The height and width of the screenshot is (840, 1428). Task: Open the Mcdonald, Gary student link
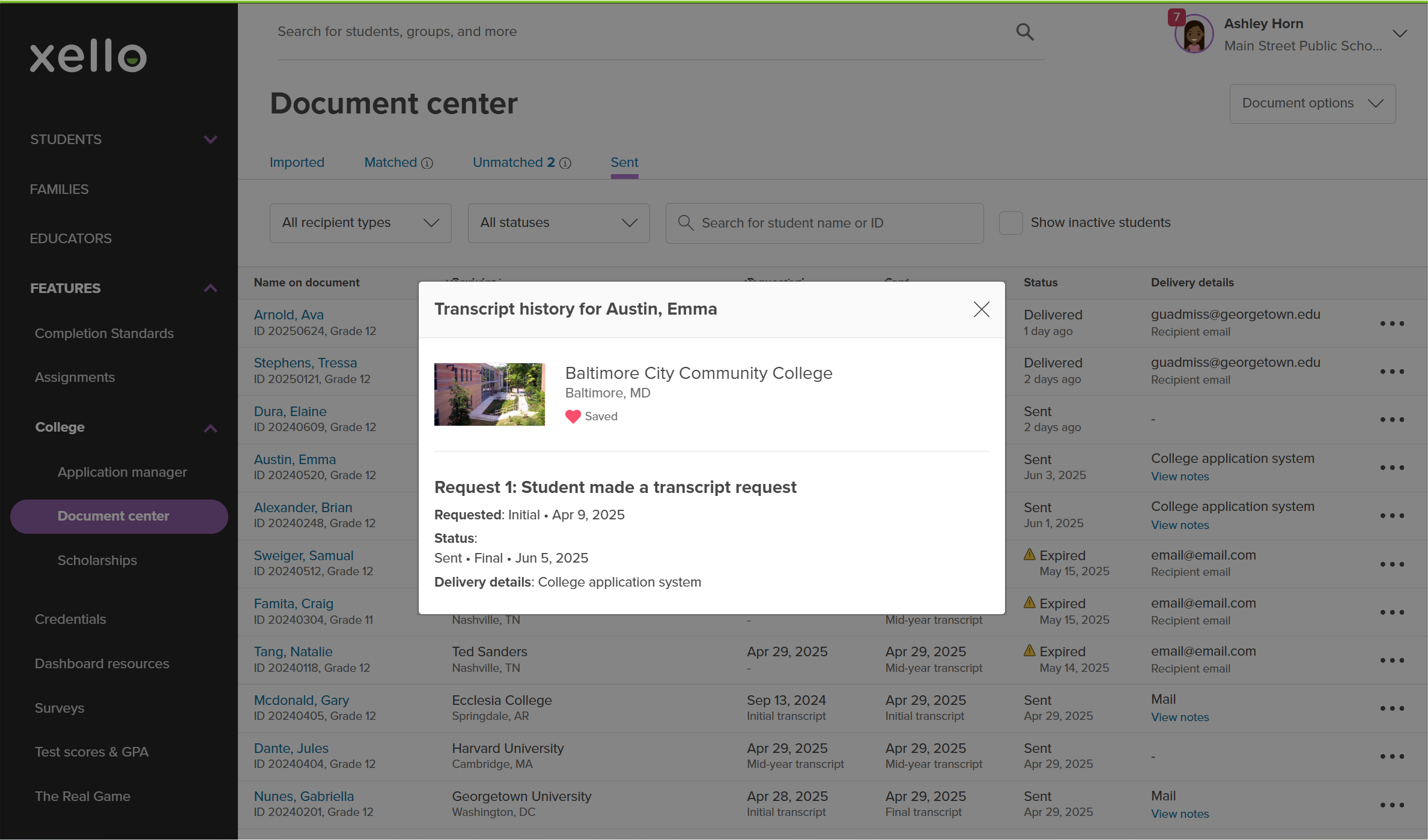(x=301, y=700)
